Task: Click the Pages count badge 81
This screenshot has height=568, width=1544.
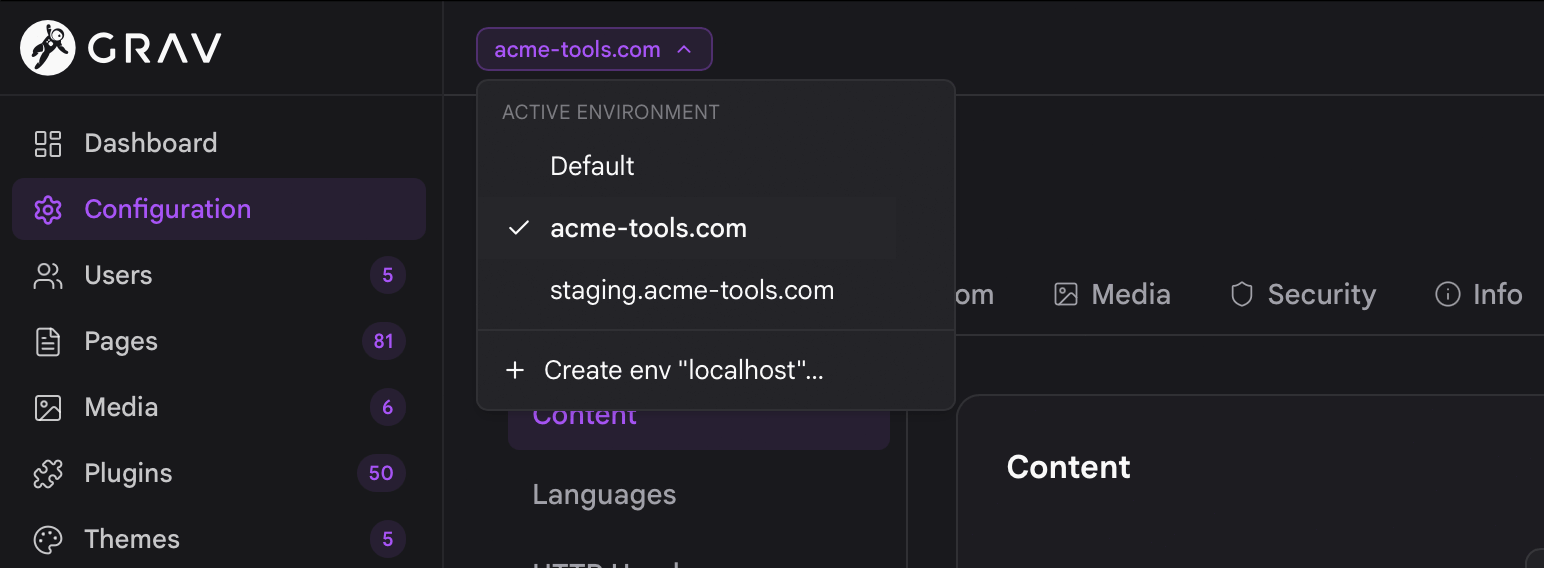Action: (383, 341)
